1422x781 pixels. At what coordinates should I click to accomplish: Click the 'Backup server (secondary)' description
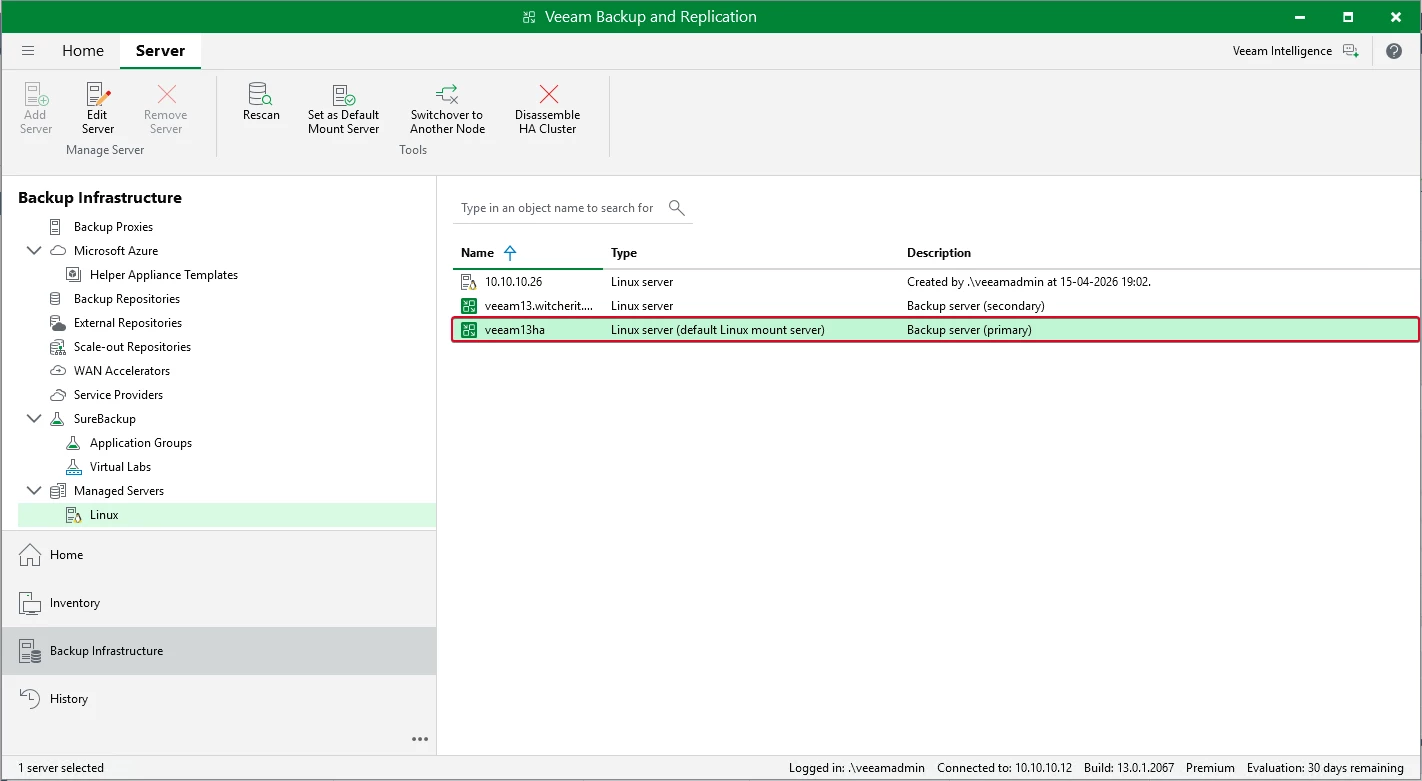tap(976, 306)
